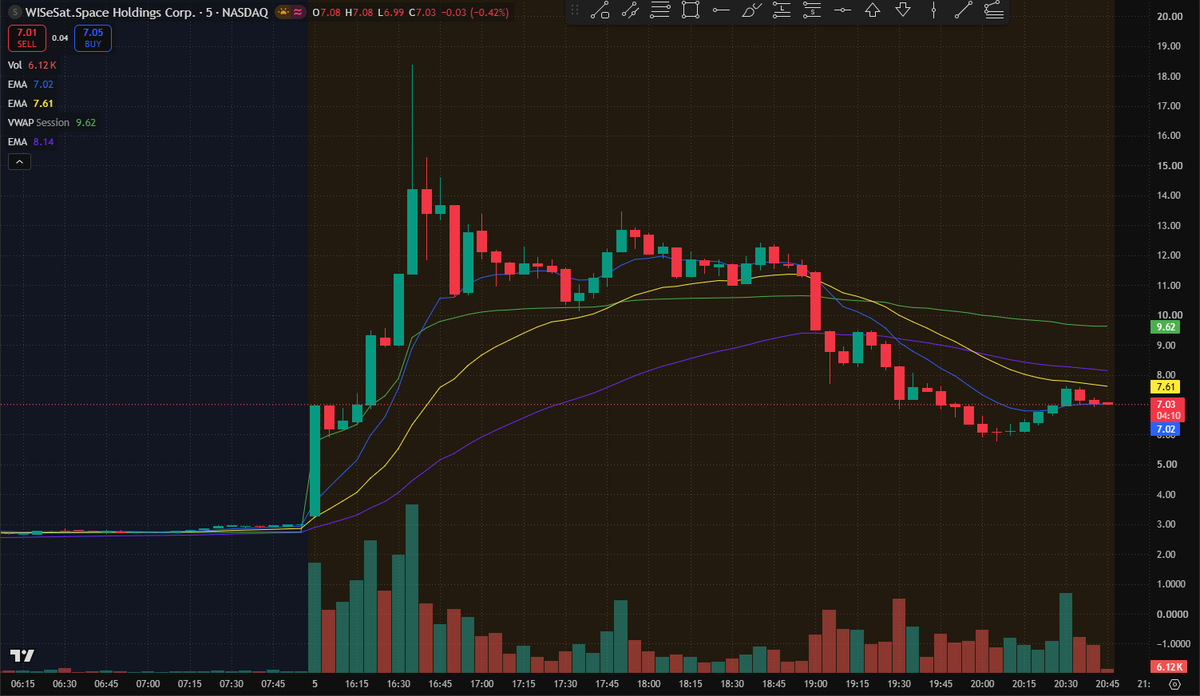Click the 16:30 time axis label
1200x696 pixels.
click(399, 683)
